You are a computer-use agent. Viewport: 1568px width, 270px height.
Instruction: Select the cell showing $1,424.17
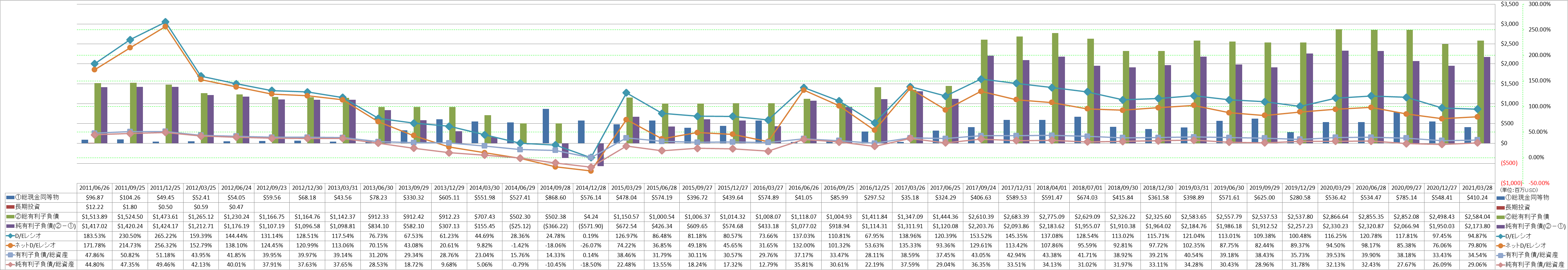tap(166, 226)
